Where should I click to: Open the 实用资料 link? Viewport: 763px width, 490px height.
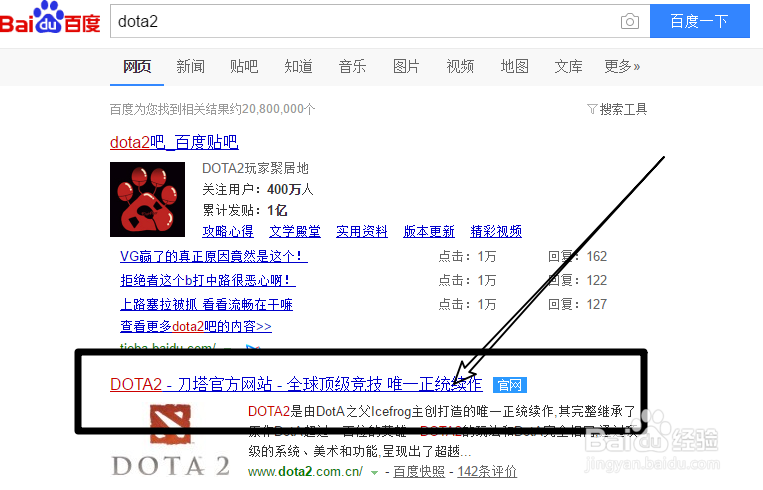[362, 231]
